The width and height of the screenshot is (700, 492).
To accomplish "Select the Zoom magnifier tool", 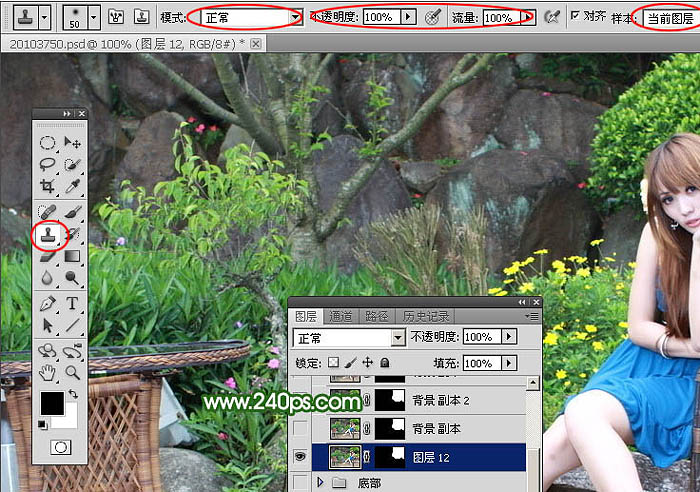I will coord(73,373).
